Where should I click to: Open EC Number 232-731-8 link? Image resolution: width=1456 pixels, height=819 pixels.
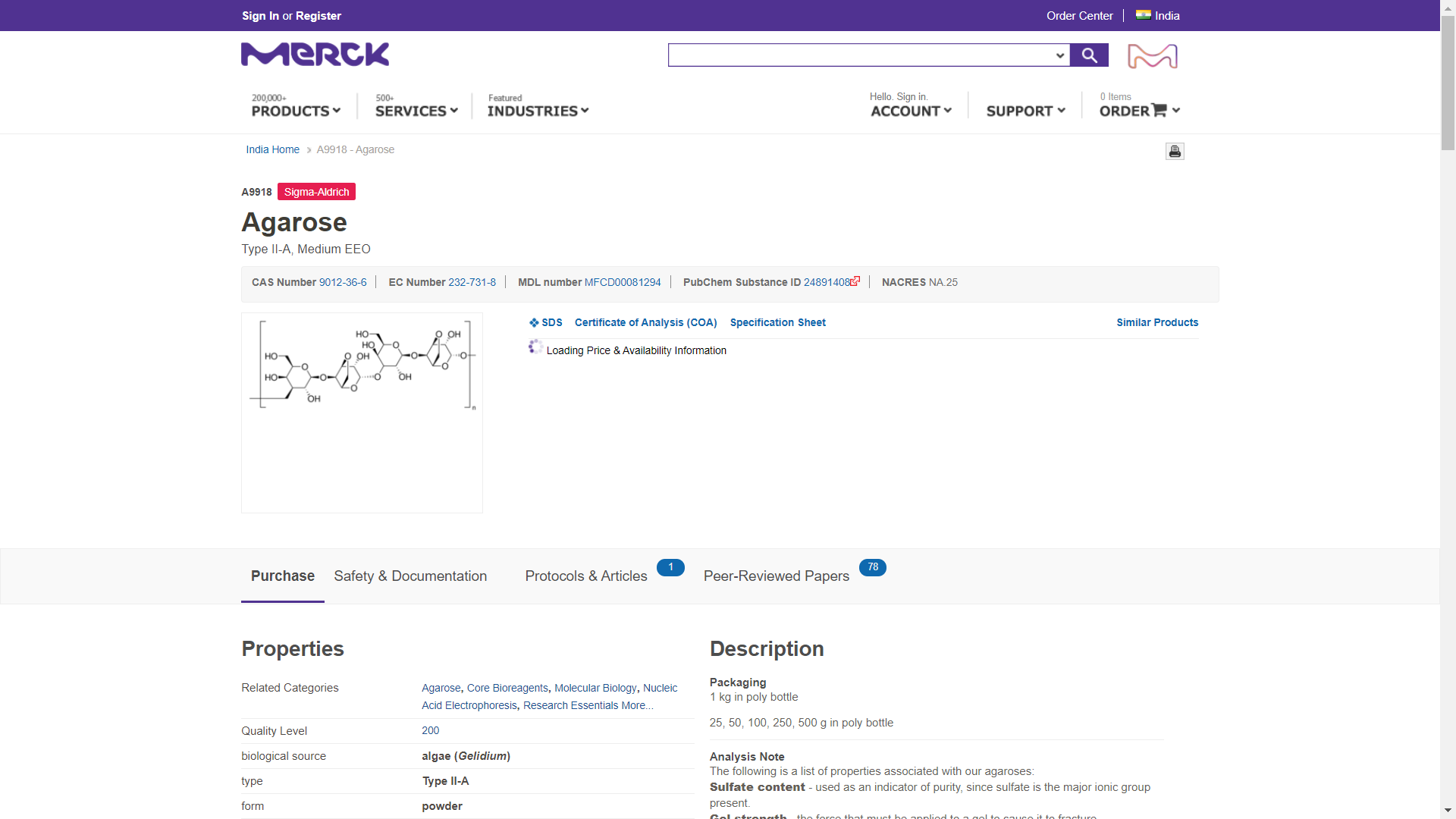click(x=472, y=282)
